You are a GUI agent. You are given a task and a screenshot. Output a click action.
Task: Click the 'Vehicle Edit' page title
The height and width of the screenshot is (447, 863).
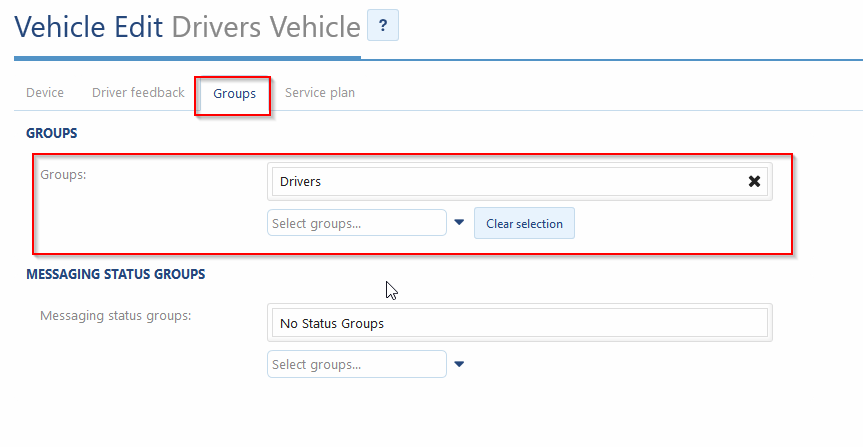click(88, 26)
